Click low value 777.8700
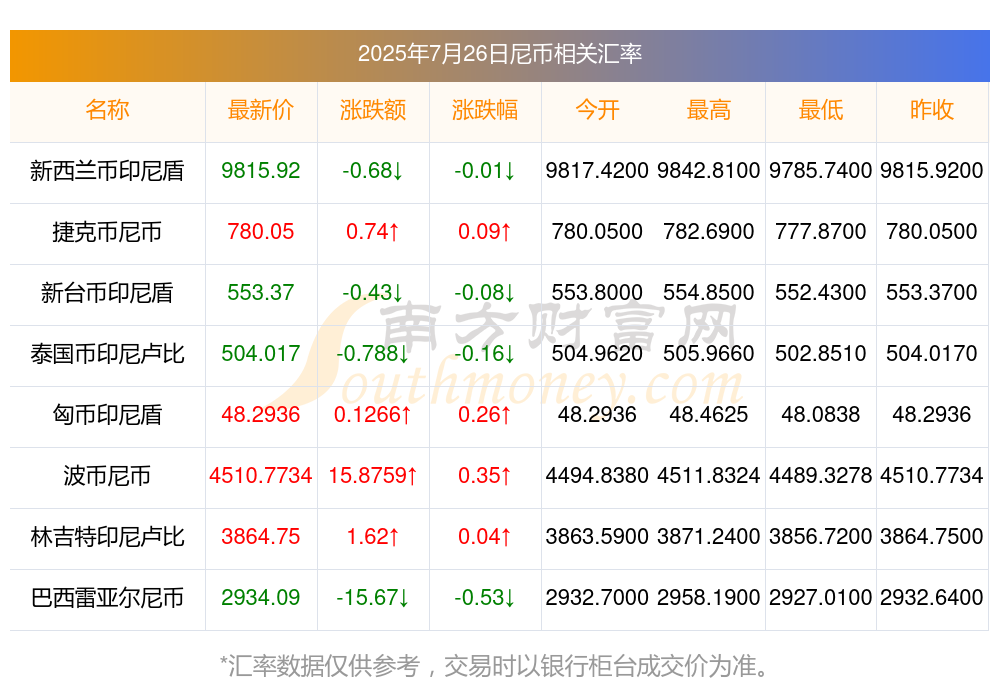Image resolution: width=1000 pixels, height=698 pixels. pyautogui.click(x=820, y=232)
